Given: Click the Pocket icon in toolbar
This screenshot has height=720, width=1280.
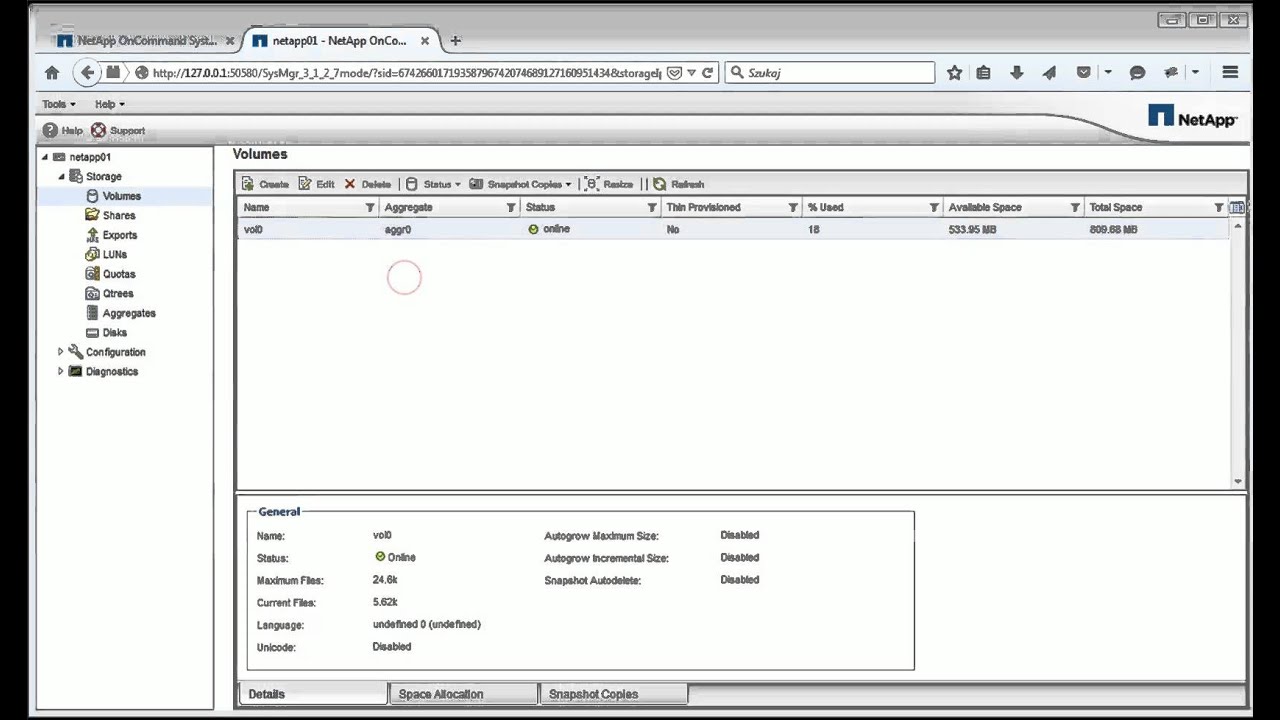Looking at the screenshot, I should pyautogui.click(x=1083, y=72).
